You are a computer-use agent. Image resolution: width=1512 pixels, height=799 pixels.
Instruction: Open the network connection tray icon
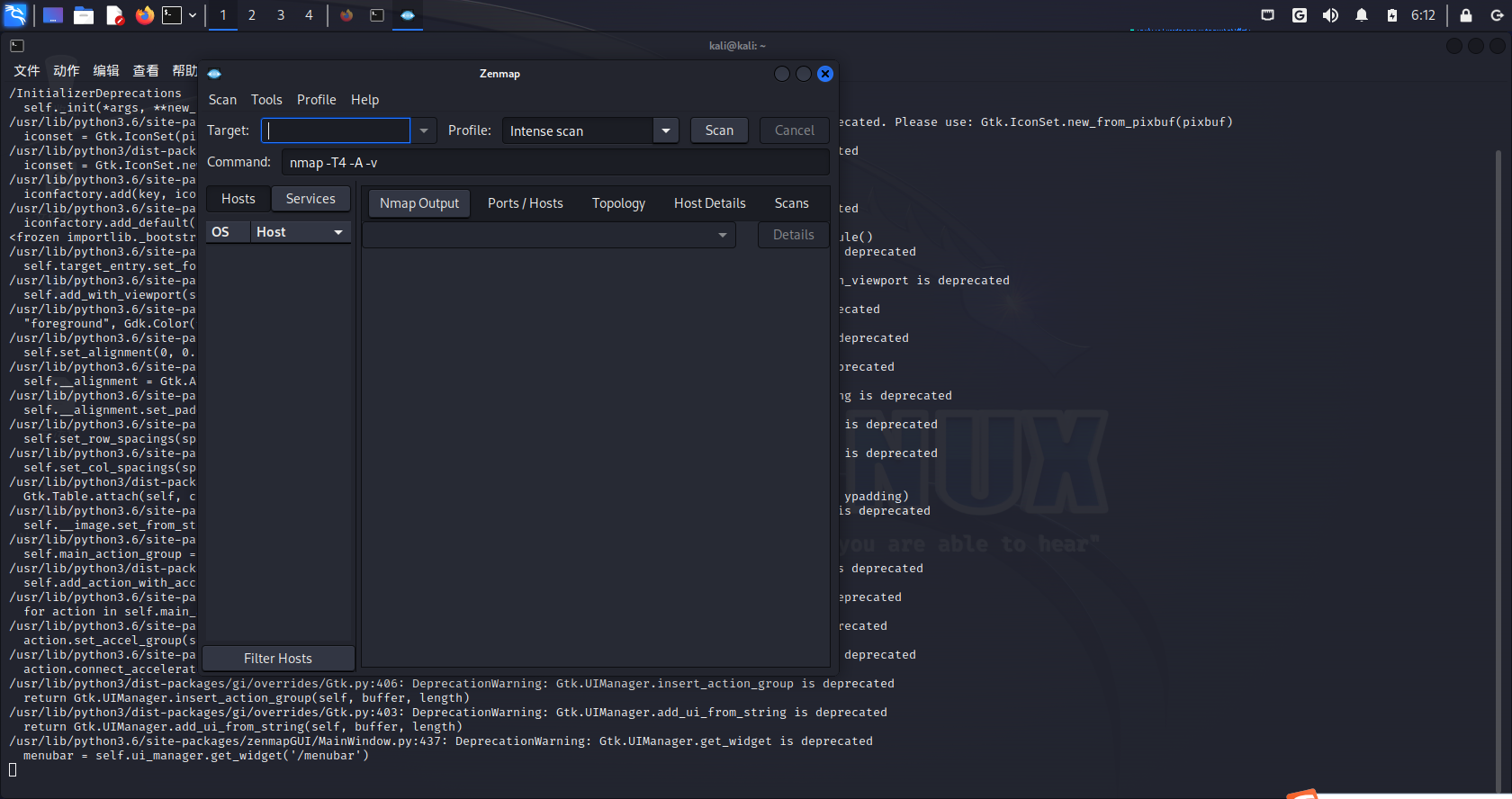point(1268,15)
